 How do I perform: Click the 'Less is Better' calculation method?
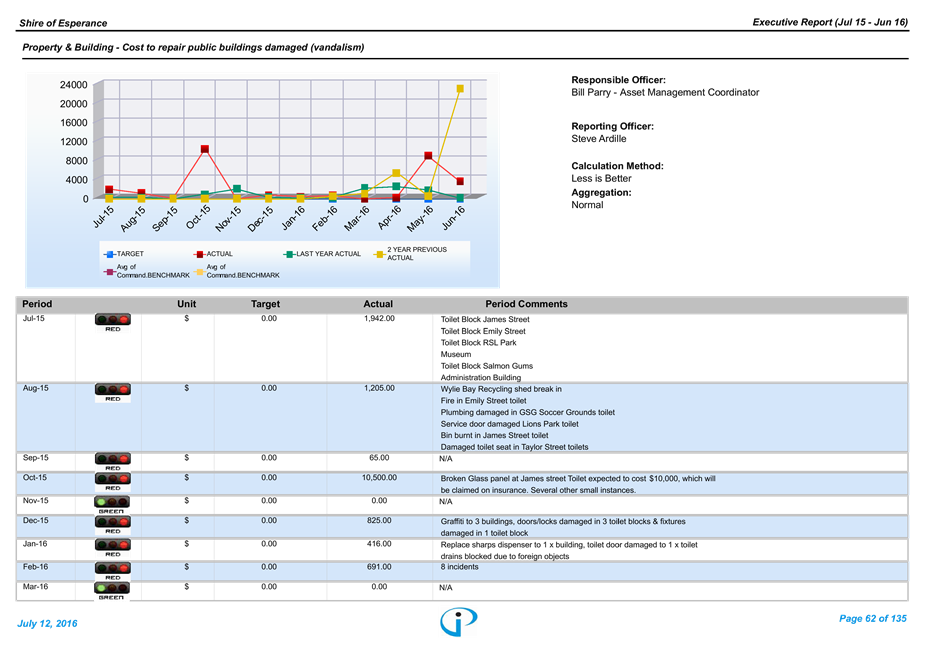click(601, 178)
